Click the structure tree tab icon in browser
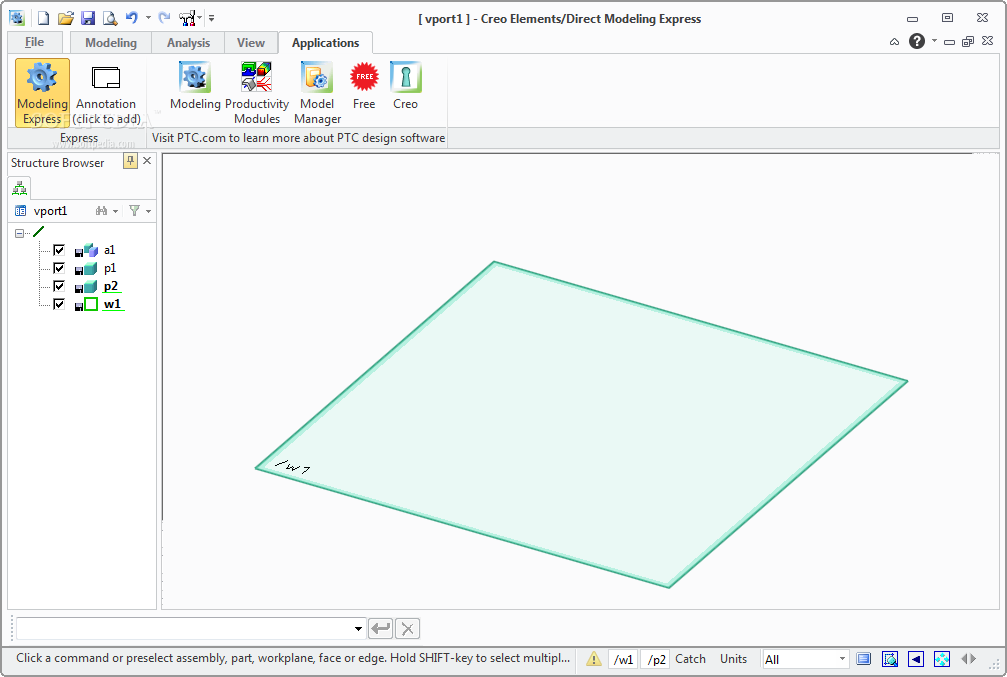Viewport: 1007px width, 677px height. [x=19, y=188]
